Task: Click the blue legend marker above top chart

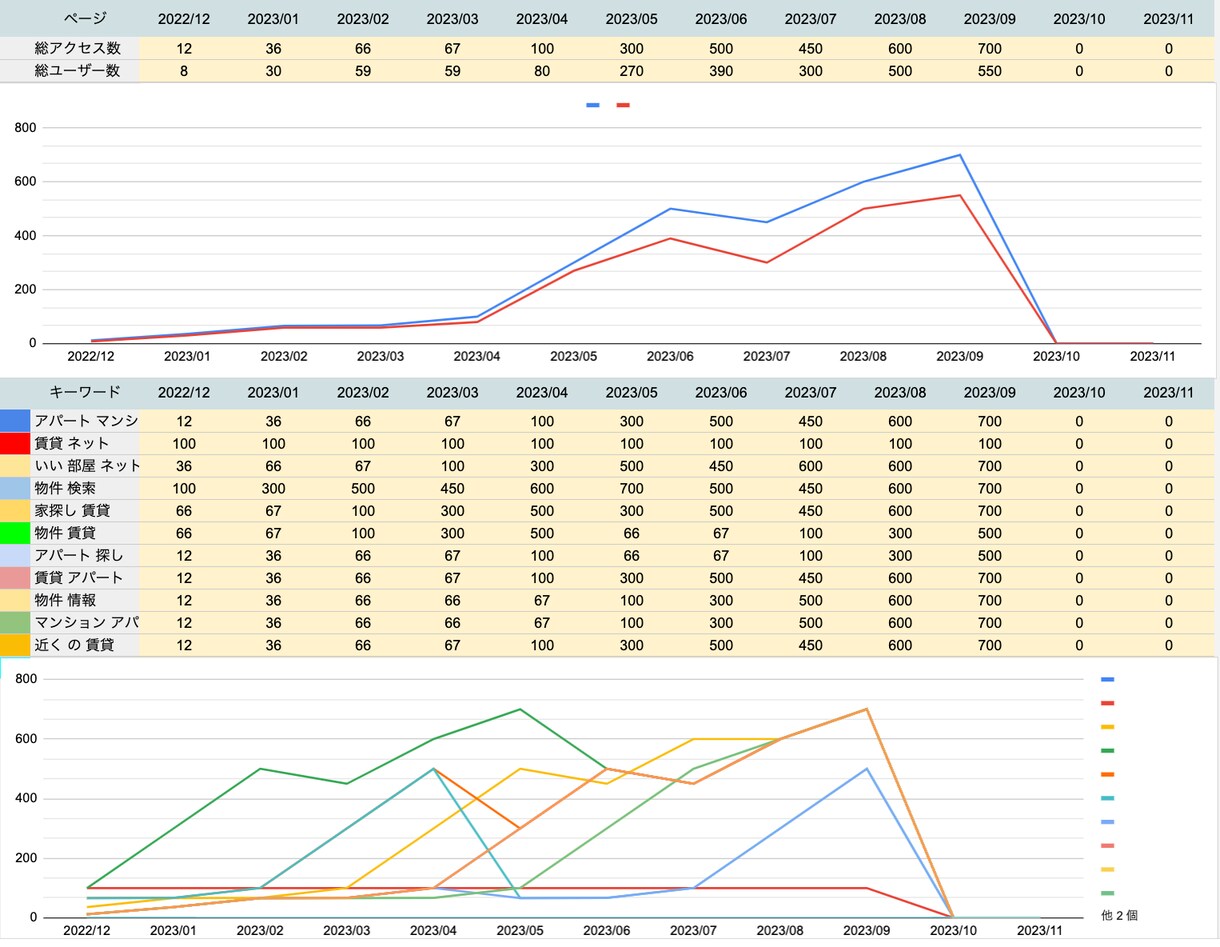Action: click(593, 105)
